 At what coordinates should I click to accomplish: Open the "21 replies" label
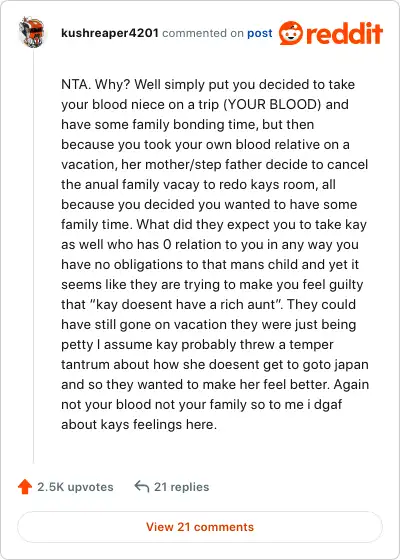pos(181,487)
